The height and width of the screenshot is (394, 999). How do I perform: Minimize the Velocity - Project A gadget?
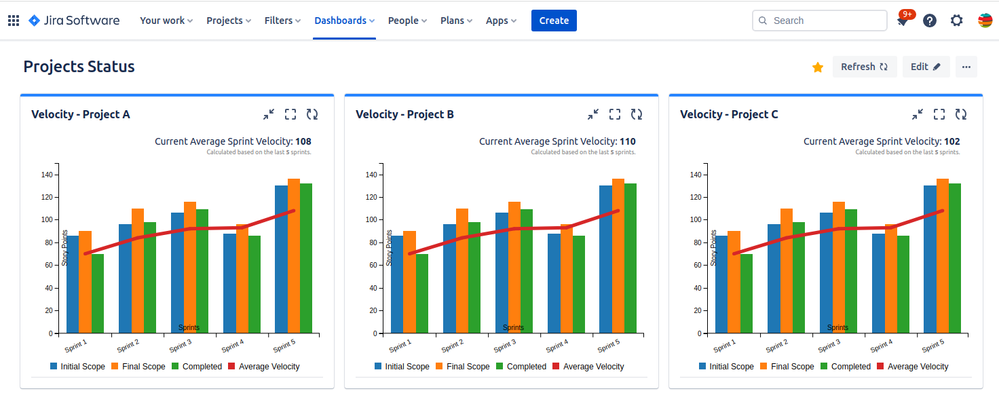click(268, 114)
